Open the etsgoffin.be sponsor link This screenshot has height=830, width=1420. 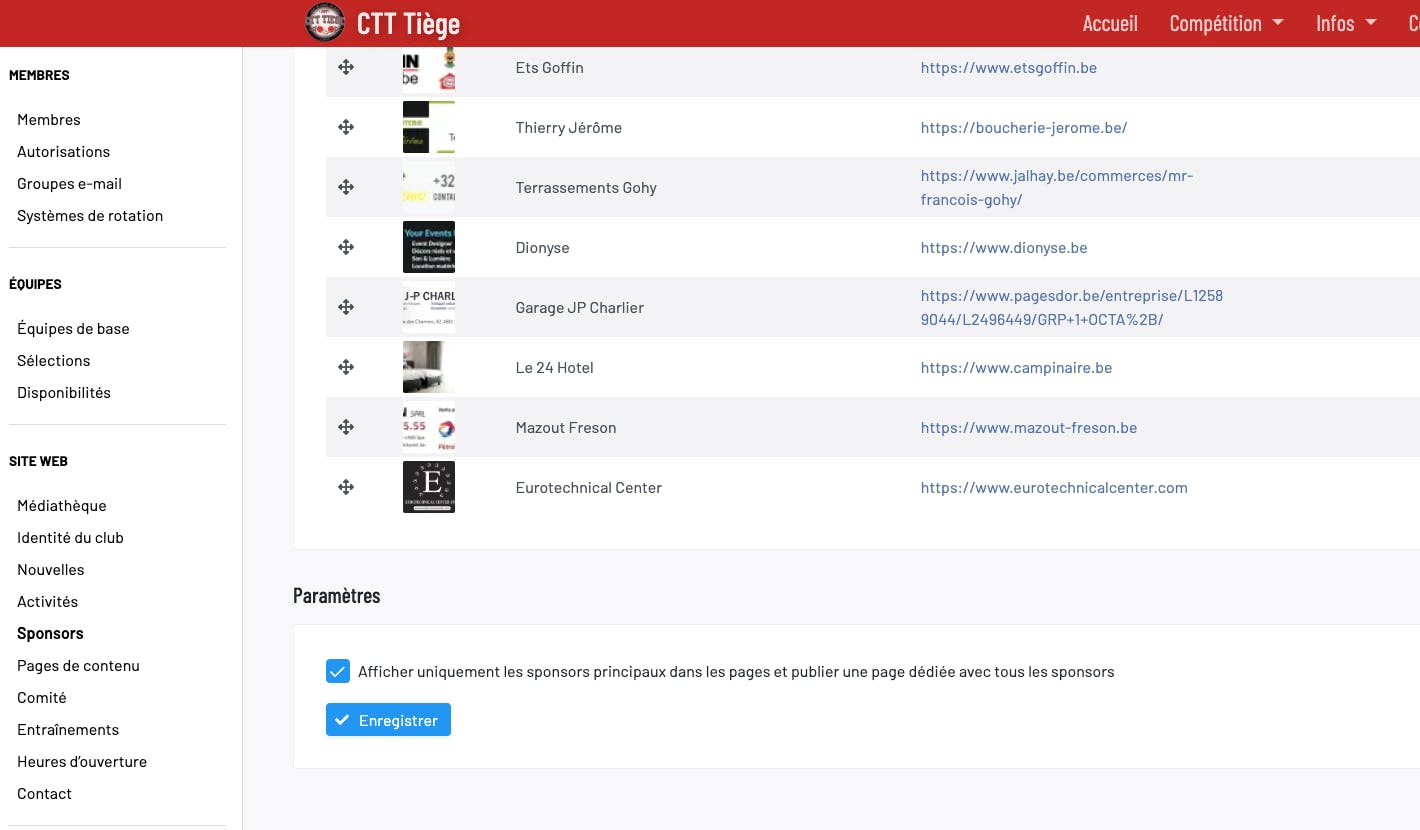click(1009, 68)
